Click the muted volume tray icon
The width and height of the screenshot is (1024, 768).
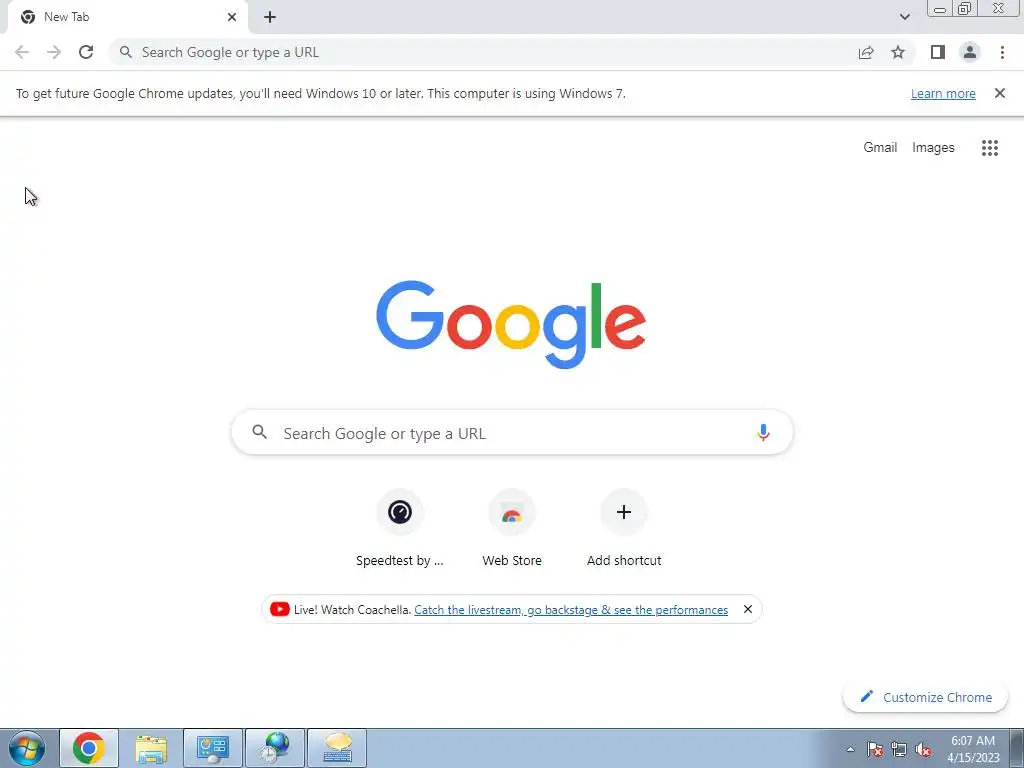[x=923, y=749]
